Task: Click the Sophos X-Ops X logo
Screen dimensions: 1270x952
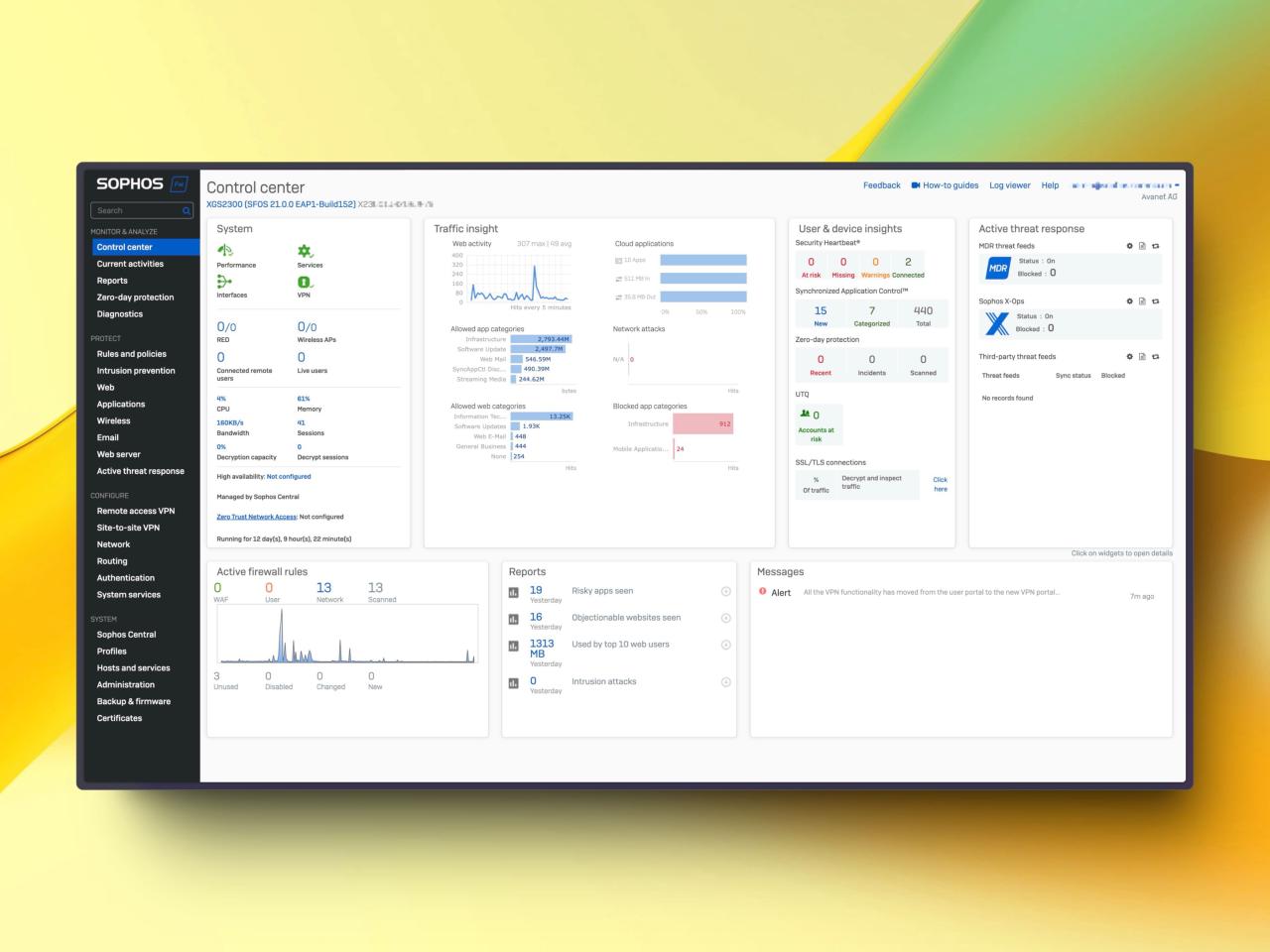Action: pyautogui.click(x=997, y=323)
